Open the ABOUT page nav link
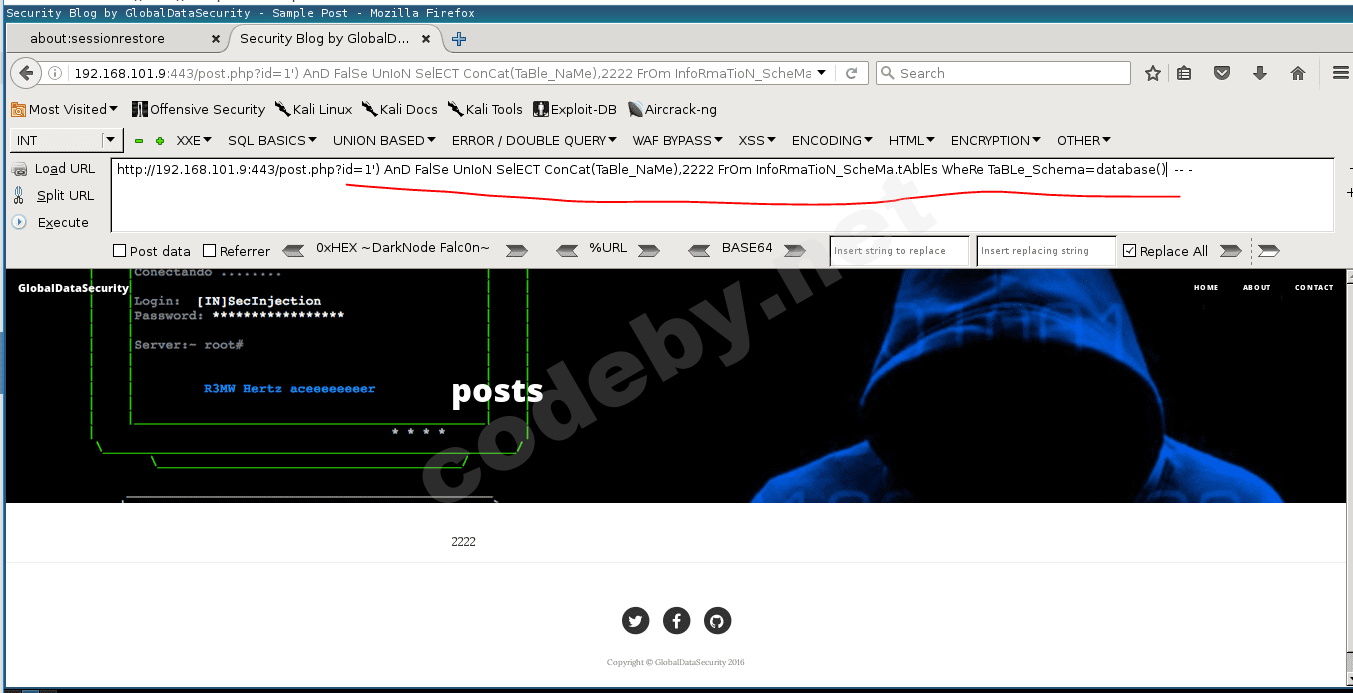Screen dimensions: 1353x693 (1257, 287)
